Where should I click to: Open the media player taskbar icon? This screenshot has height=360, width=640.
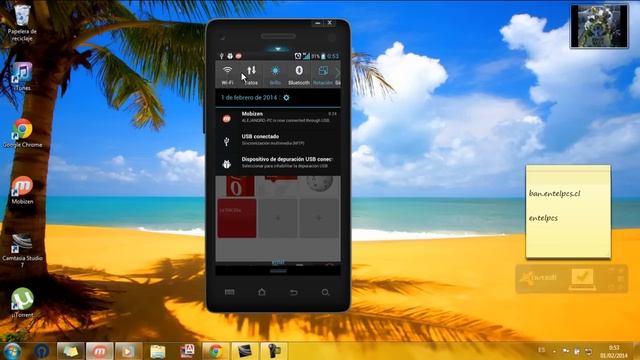[x=128, y=351]
